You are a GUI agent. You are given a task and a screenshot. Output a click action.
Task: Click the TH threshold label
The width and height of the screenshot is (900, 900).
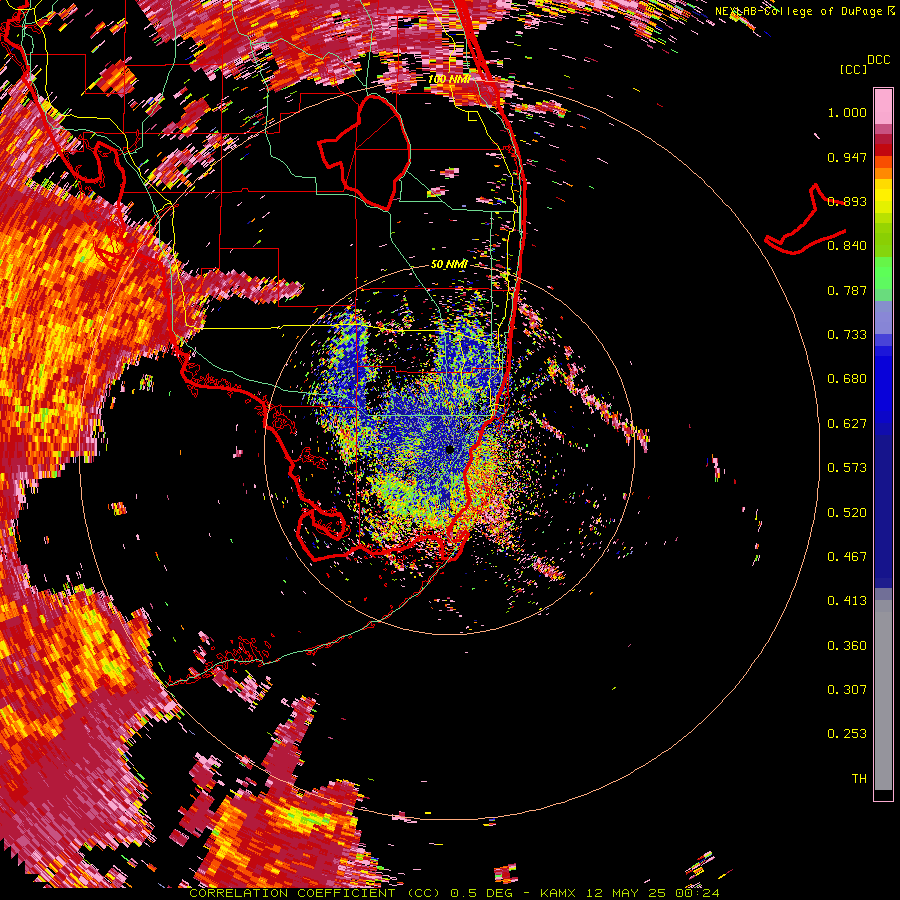859,779
